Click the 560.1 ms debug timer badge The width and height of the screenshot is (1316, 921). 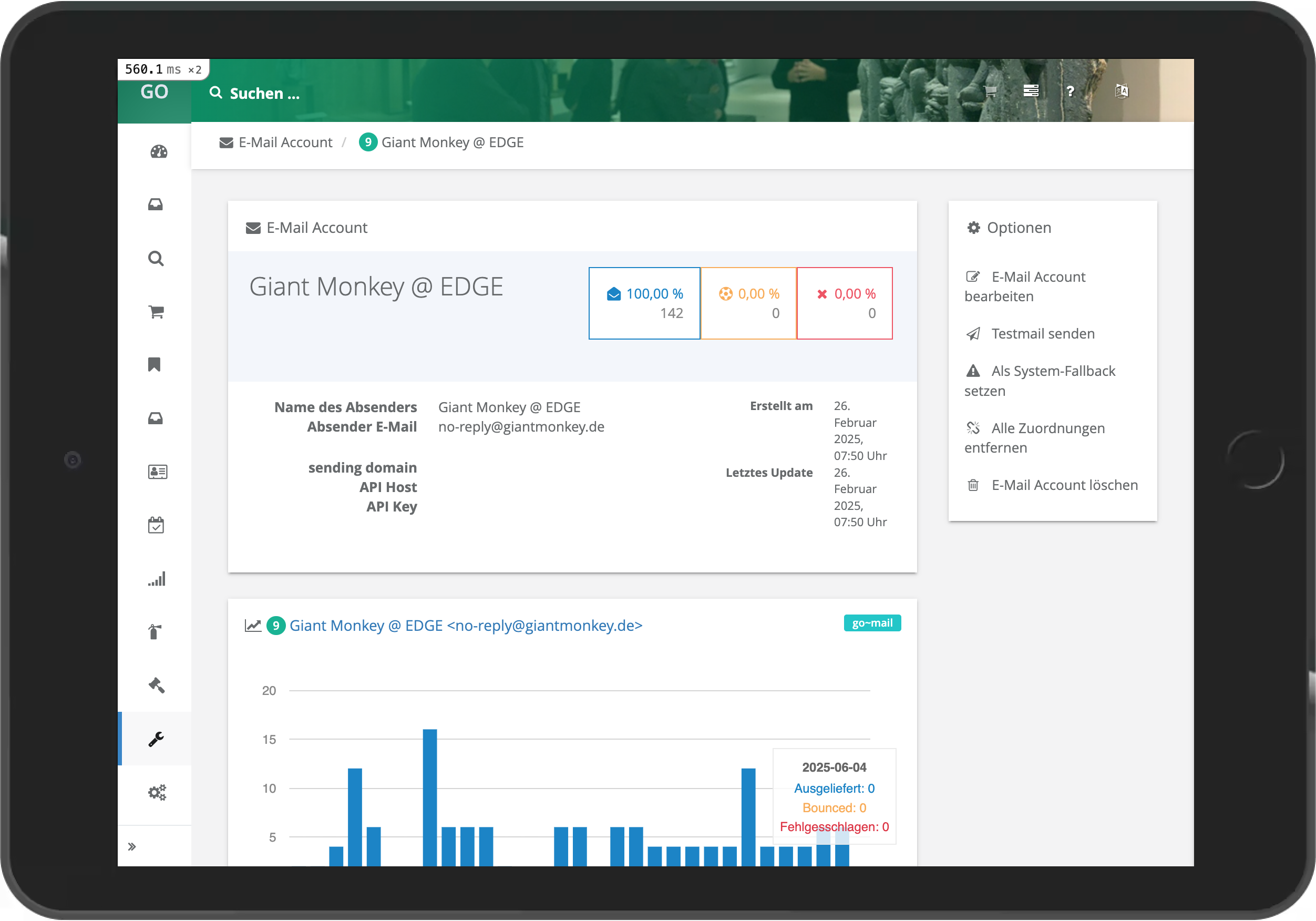(x=163, y=69)
